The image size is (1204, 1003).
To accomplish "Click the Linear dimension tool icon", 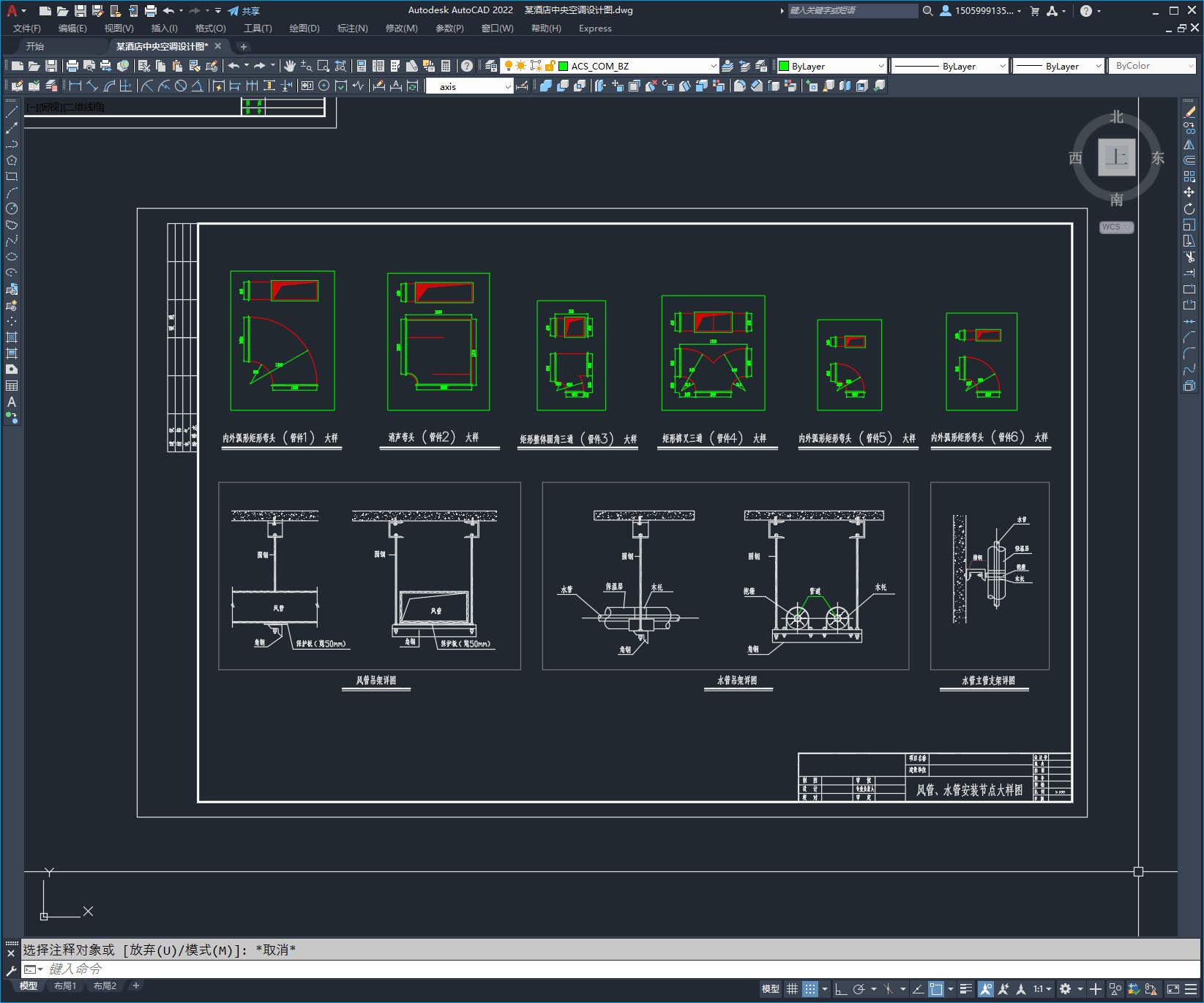I will (75, 86).
